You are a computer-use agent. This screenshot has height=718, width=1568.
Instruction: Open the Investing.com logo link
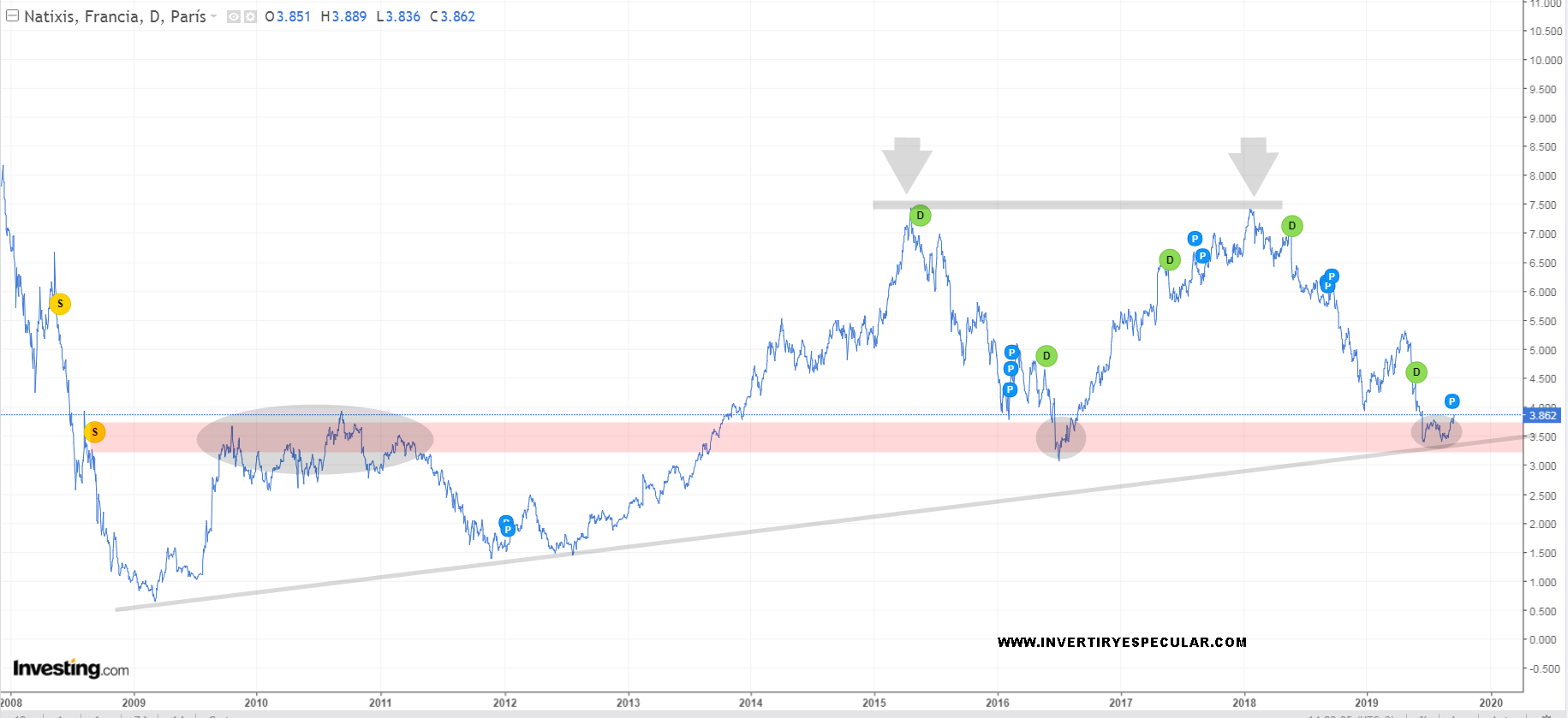(x=70, y=668)
